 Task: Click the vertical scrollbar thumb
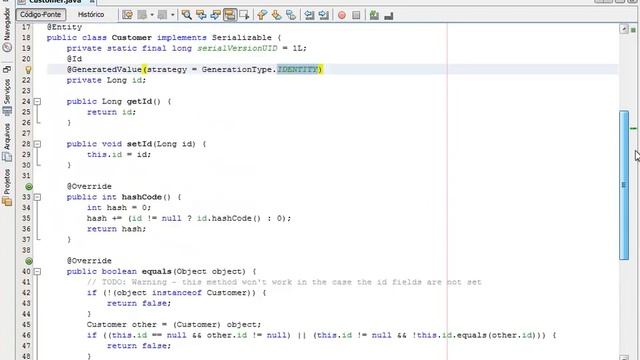point(624,185)
